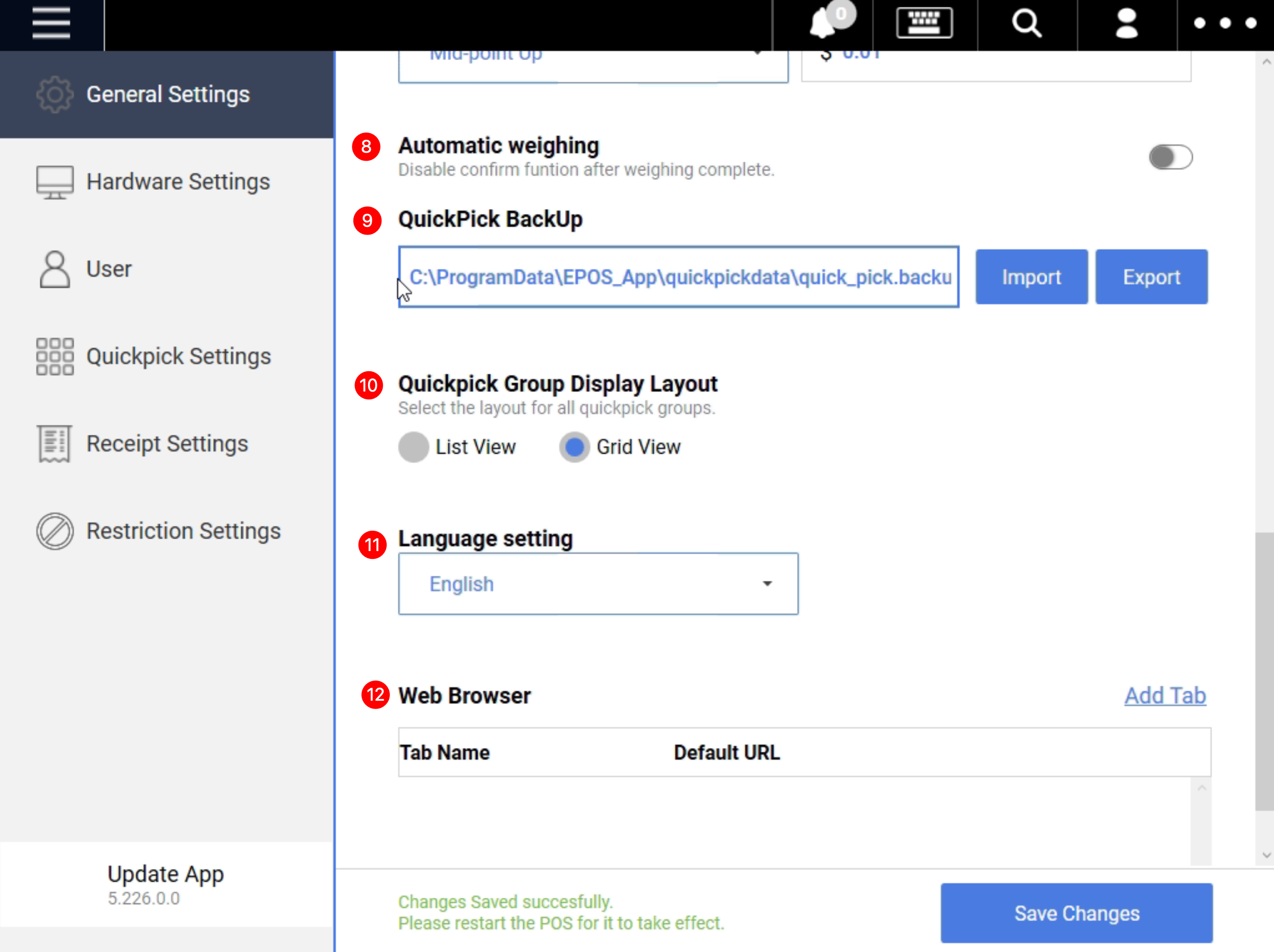Open the user profile icon

click(1126, 23)
